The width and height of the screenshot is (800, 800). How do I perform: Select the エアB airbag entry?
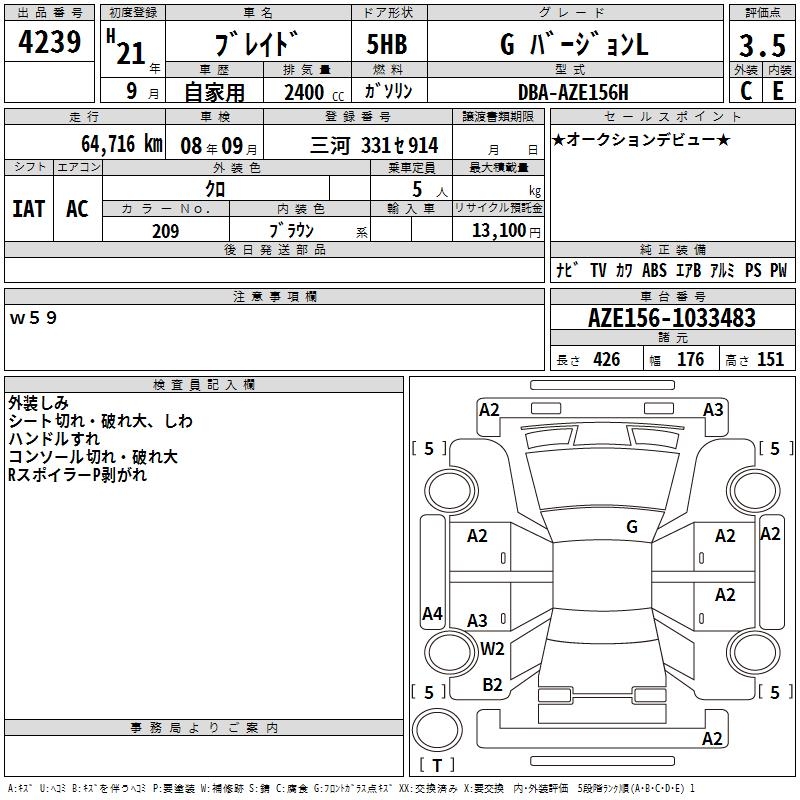[688, 270]
